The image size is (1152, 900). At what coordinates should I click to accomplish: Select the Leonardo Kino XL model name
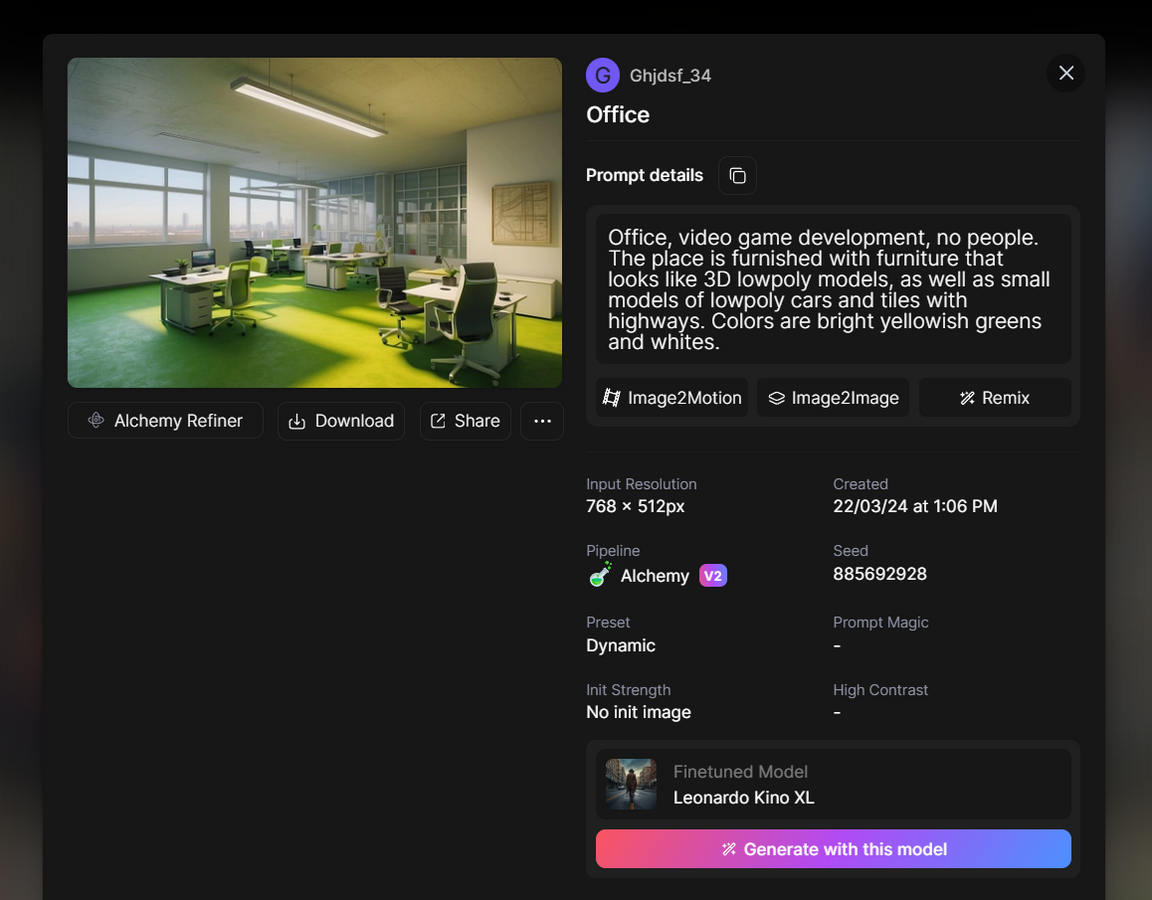(744, 798)
